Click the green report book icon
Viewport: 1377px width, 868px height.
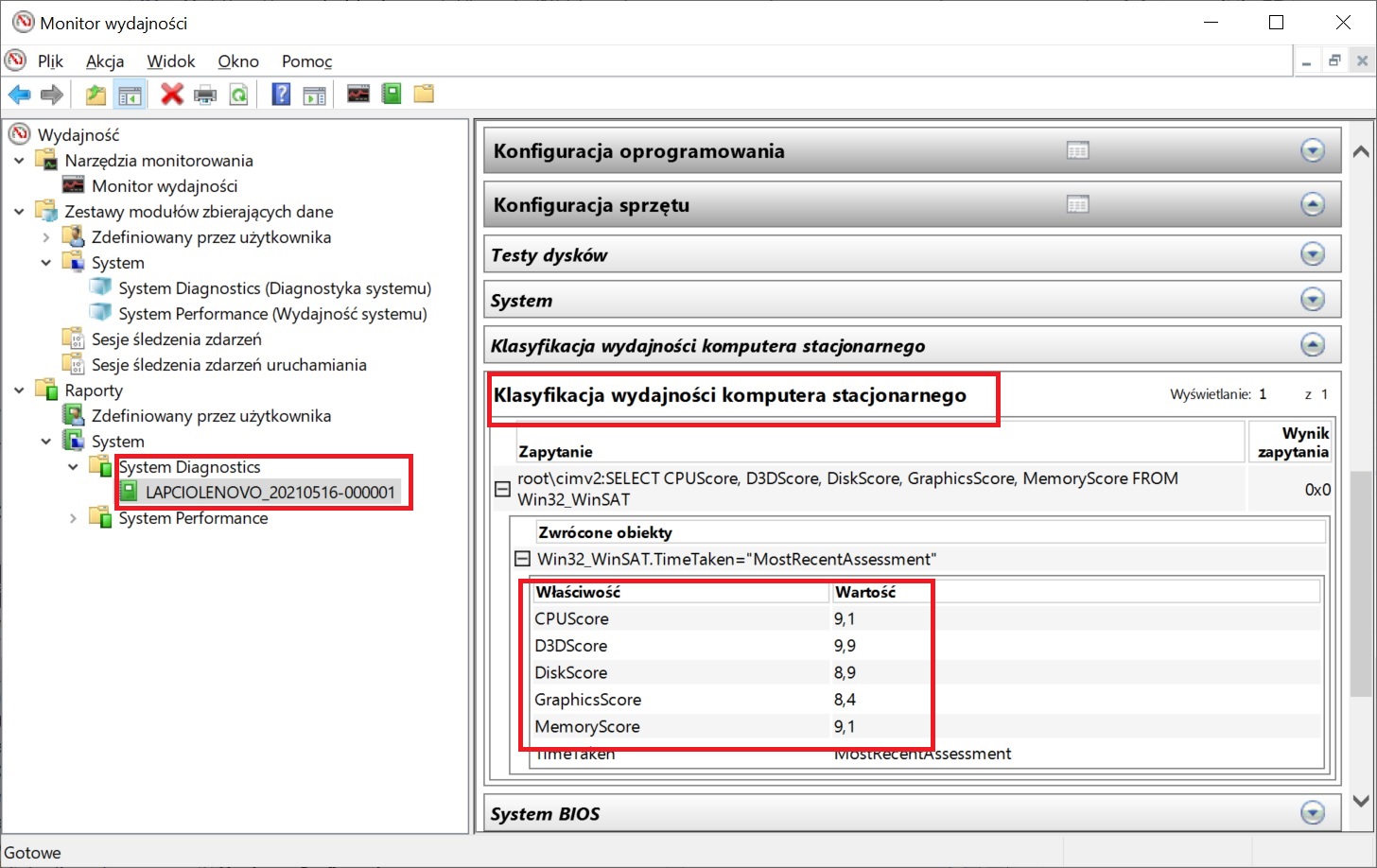point(391,94)
